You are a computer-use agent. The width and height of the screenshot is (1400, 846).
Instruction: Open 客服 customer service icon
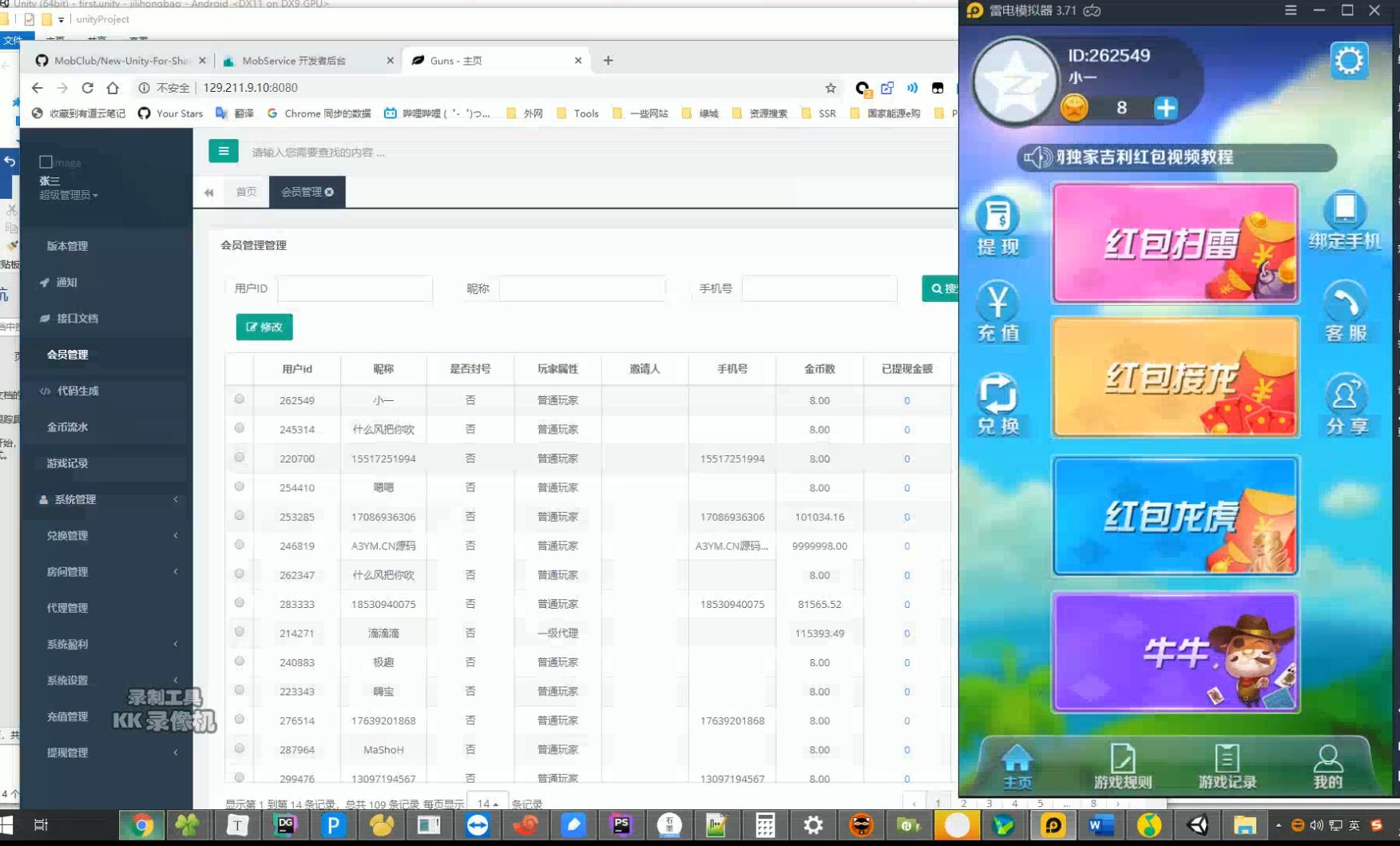point(1346,312)
